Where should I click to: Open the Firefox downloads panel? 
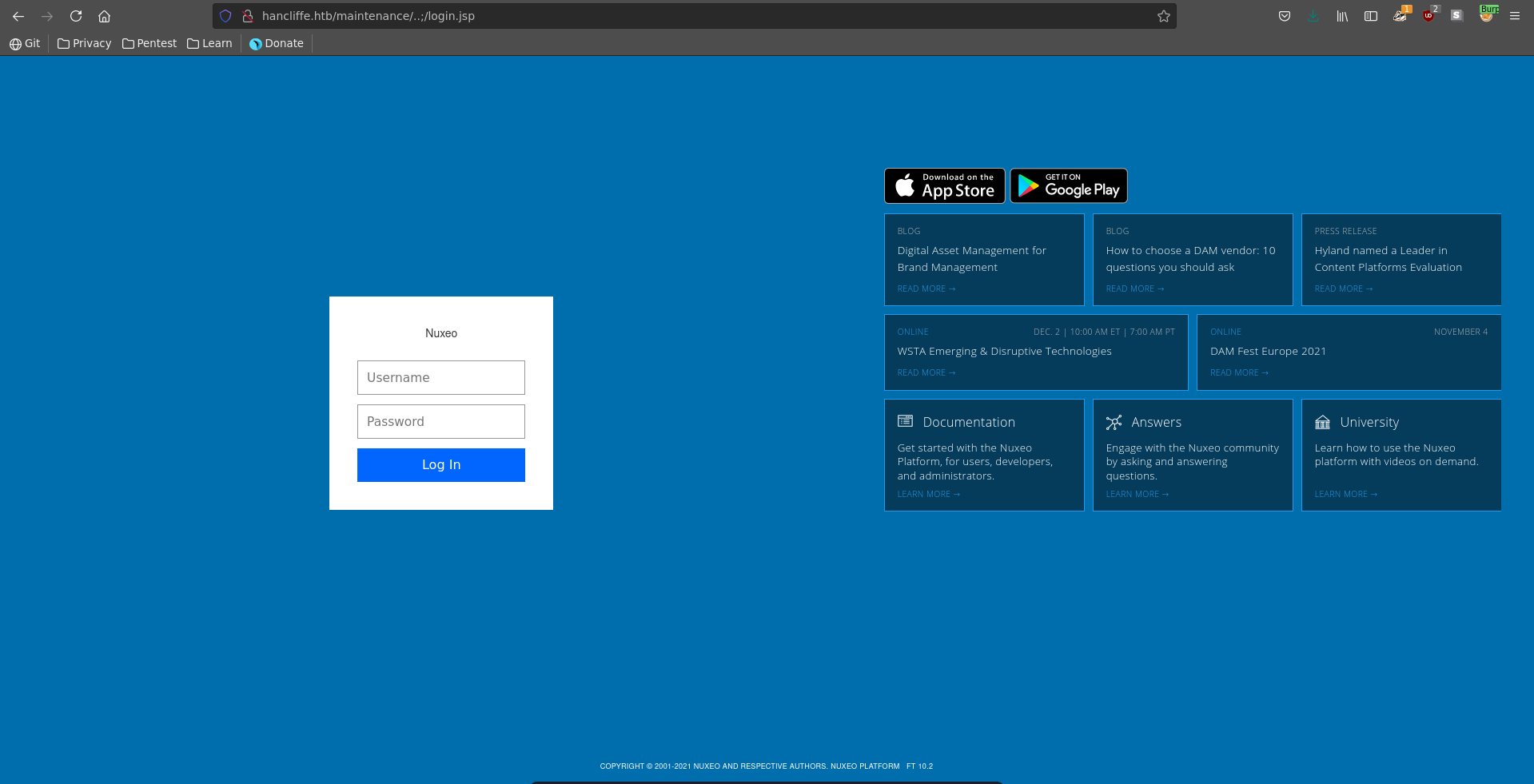[x=1313, y=16]
